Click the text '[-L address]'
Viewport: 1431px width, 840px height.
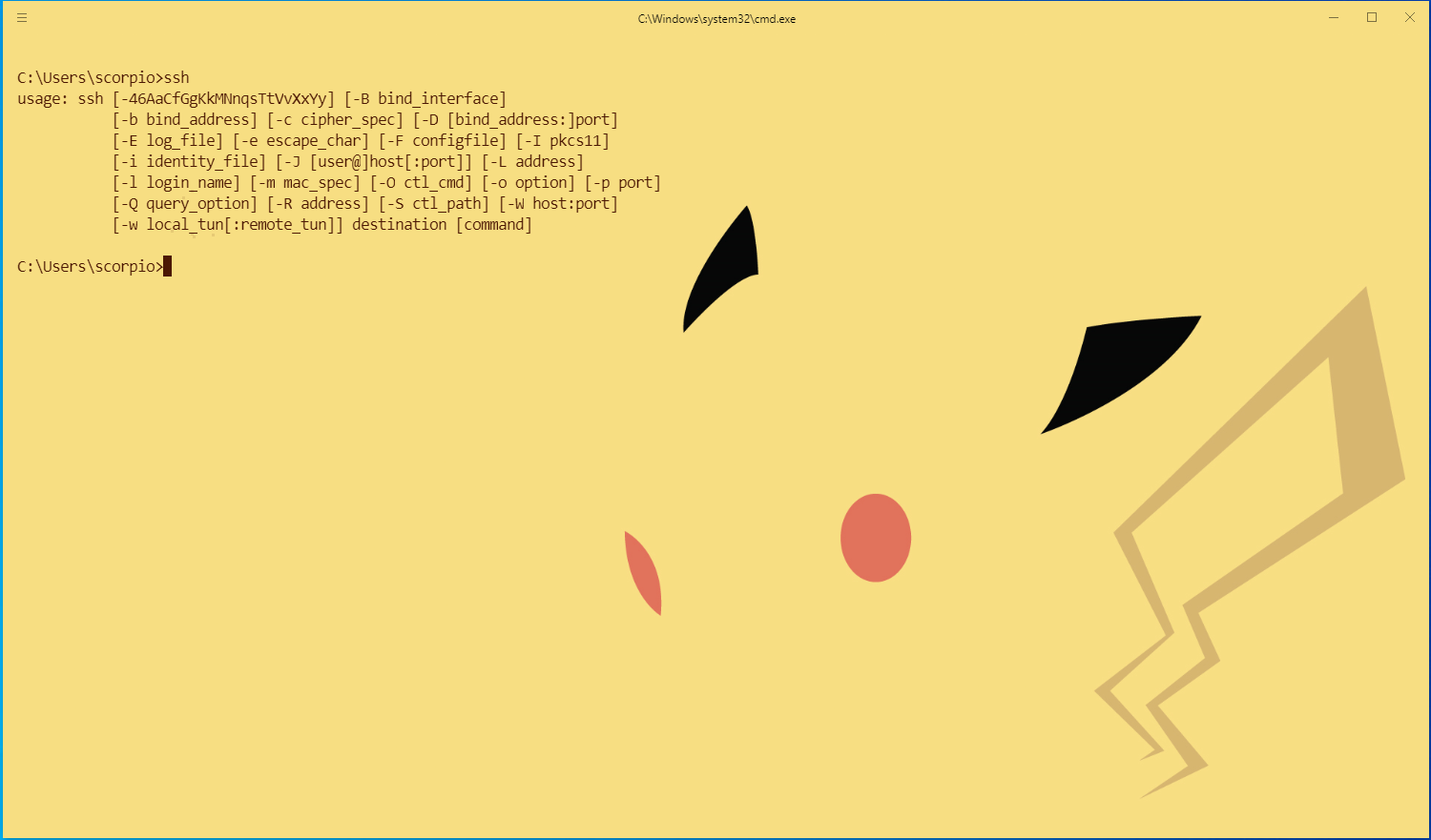(532, 162)
